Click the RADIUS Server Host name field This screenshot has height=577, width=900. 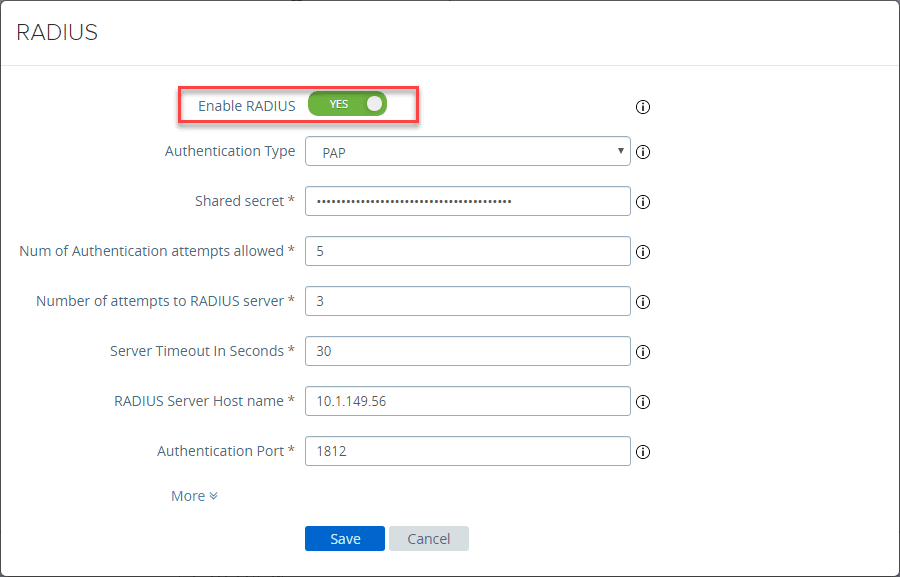[x=467, y=401]
